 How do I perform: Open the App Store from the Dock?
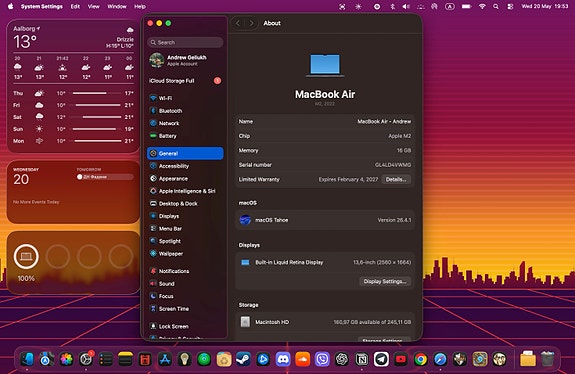coord(165,359)
